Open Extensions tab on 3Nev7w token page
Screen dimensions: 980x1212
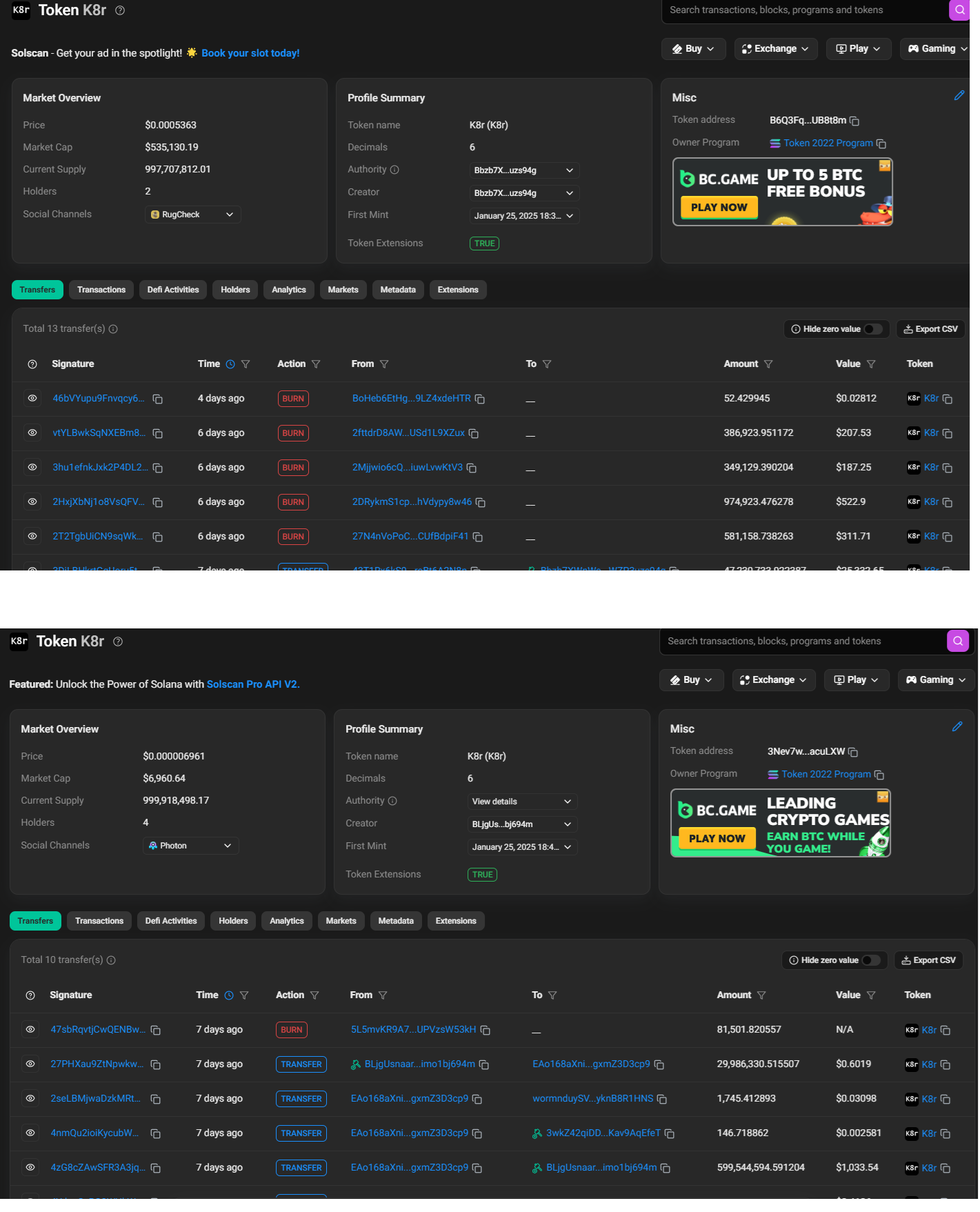click(456, 921)
